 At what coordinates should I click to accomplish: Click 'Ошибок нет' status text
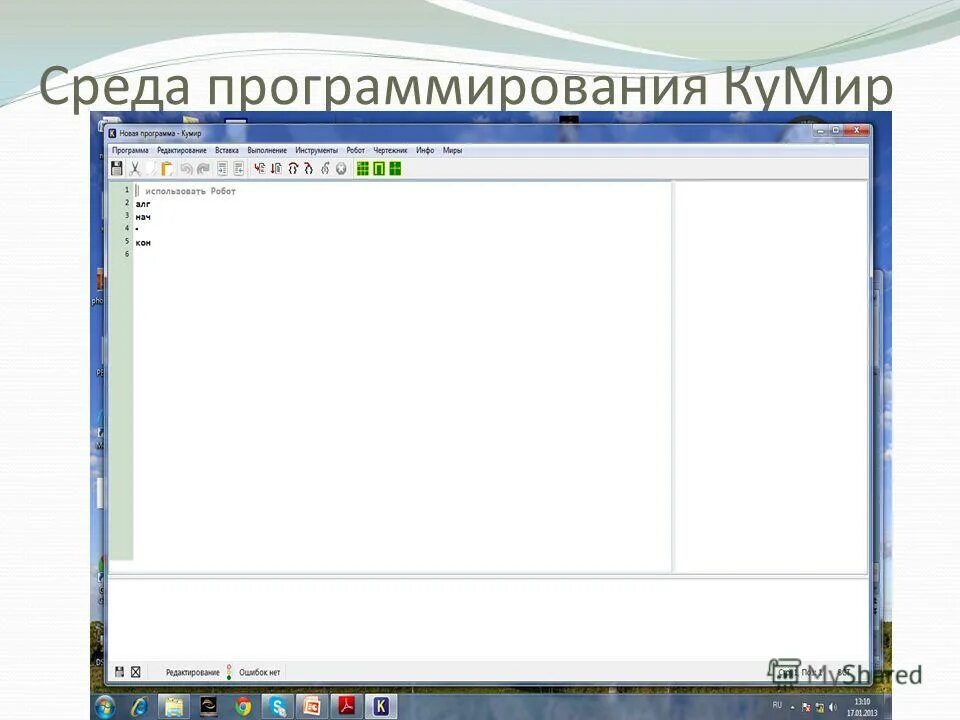(260, 672)
